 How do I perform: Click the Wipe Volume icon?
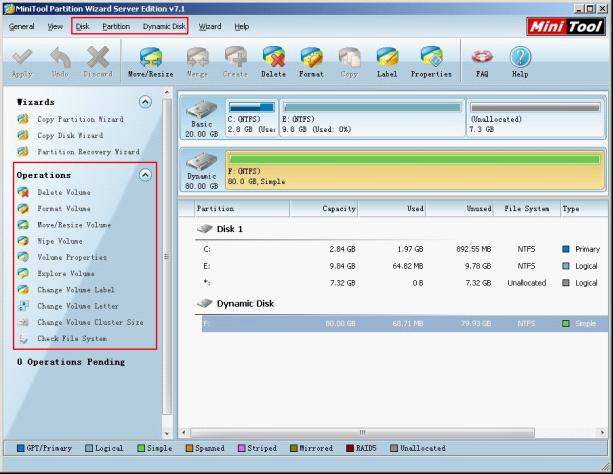pos(23,241)
